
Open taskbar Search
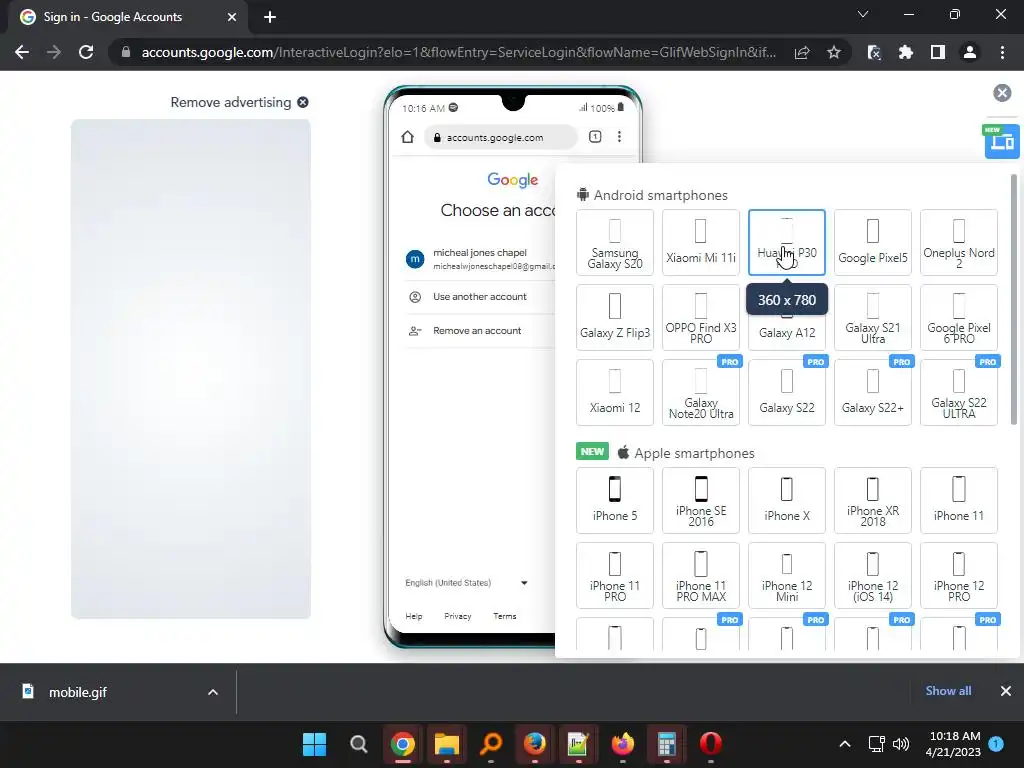pyautogui.click(x=358, y=744)
